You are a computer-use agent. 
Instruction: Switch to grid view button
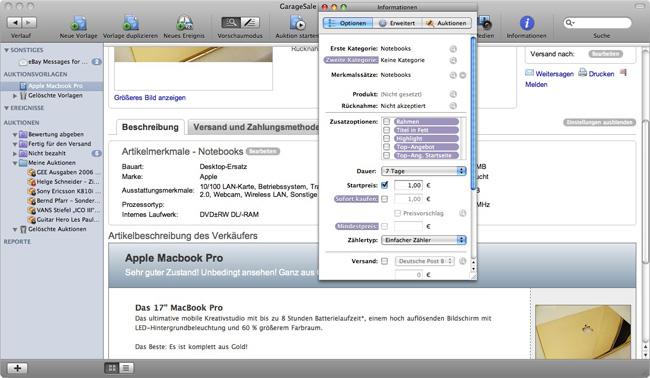[x=112, y=368]
